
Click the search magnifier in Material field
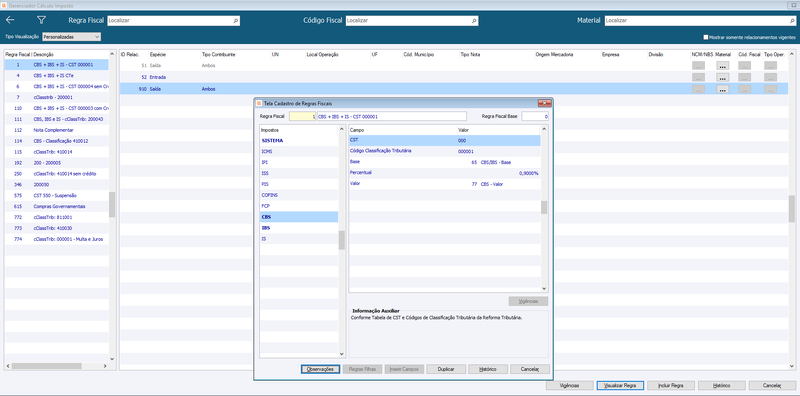pos(792,21)
